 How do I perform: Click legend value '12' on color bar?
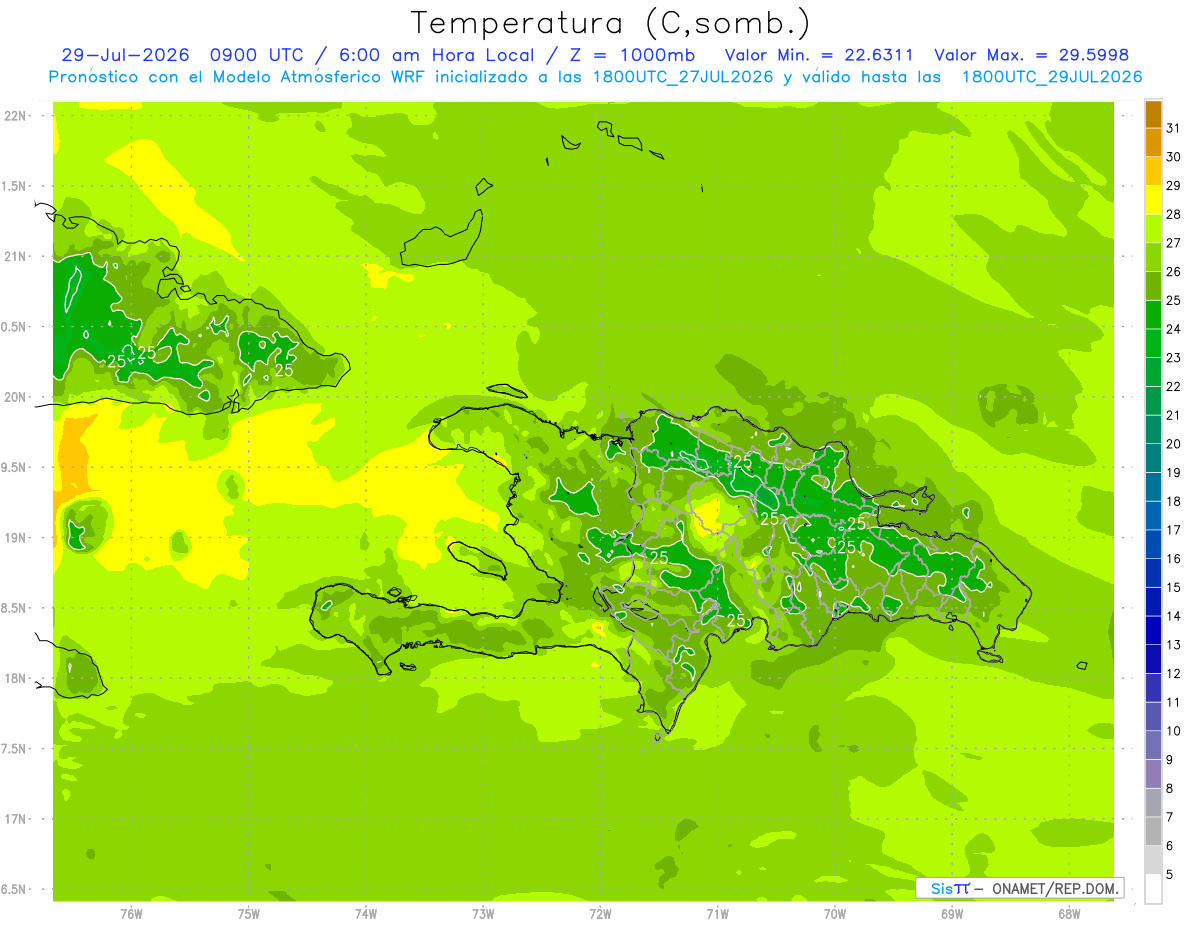tap(1174, 674)
